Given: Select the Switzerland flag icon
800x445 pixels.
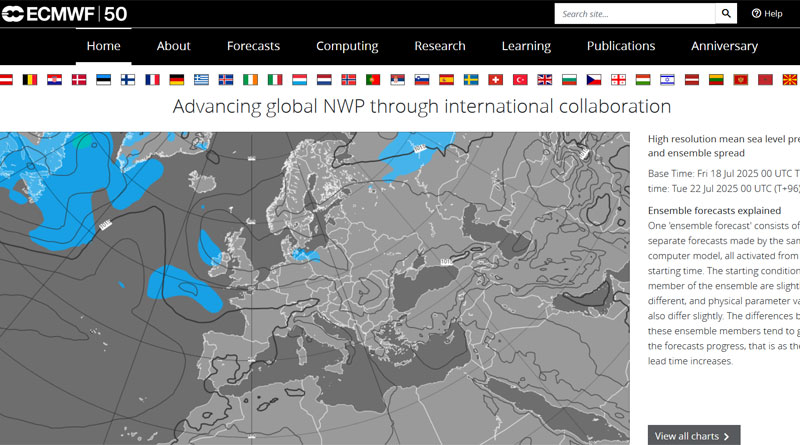Looking at the screenshot, I should pos(495,80).
